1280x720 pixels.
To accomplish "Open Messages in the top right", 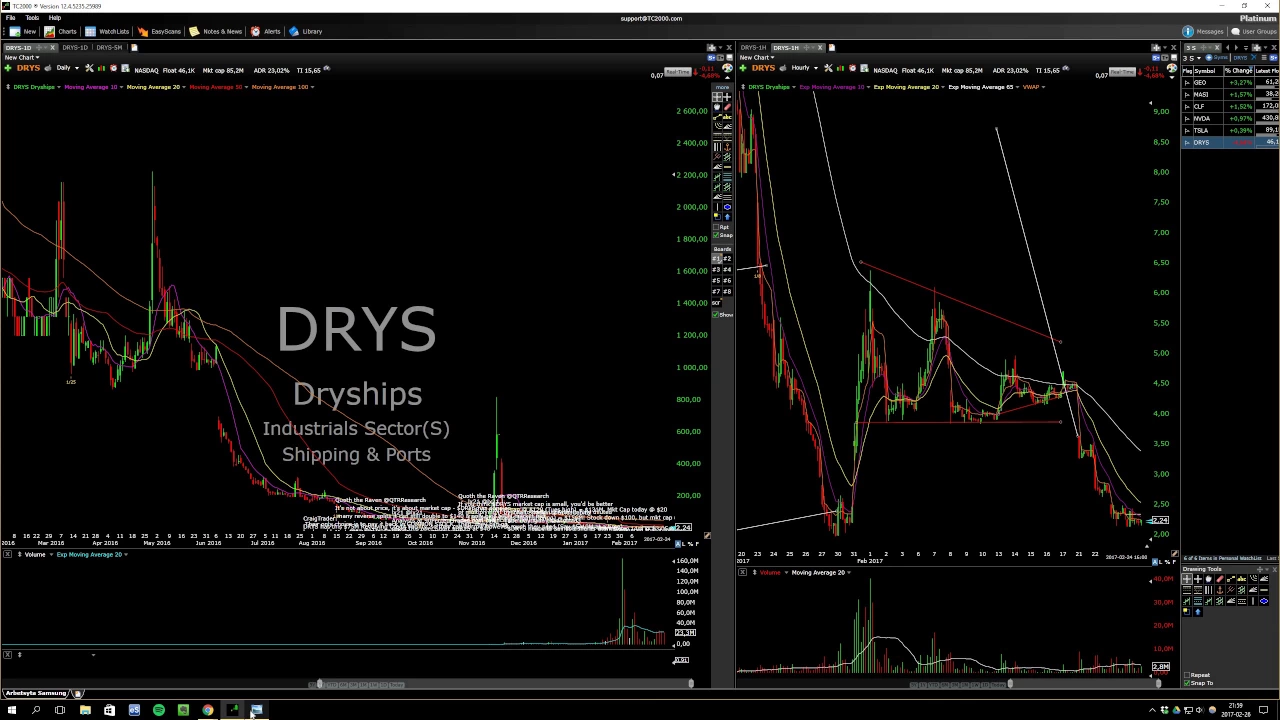I will click(x=1203, y=31).
